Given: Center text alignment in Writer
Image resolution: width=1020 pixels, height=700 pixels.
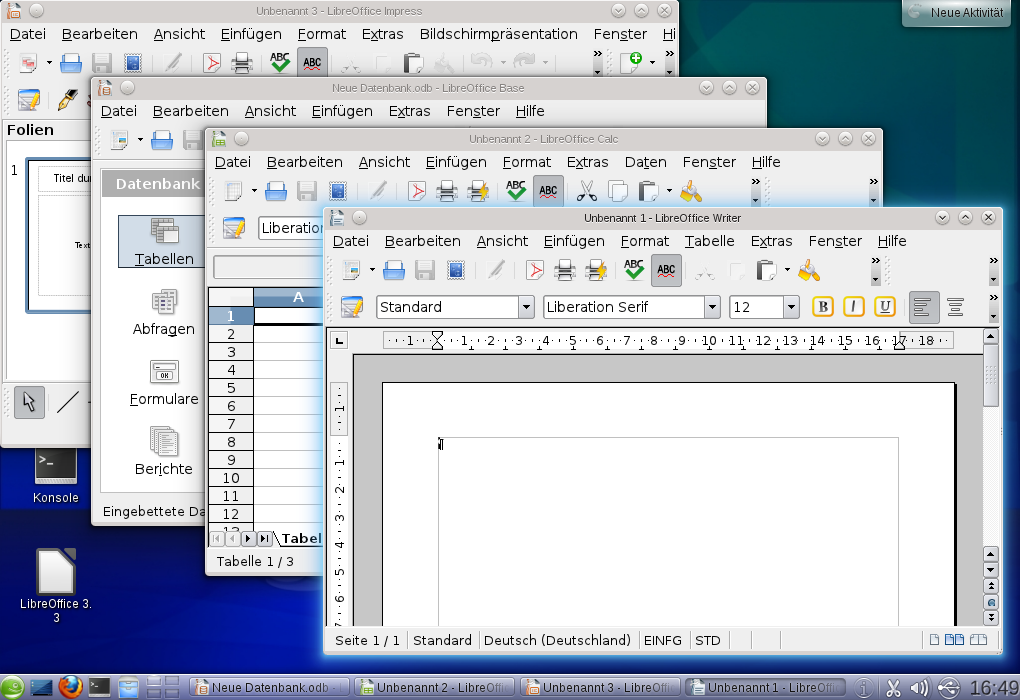Looking at the screenshot, I should click(x=955, y=307).
